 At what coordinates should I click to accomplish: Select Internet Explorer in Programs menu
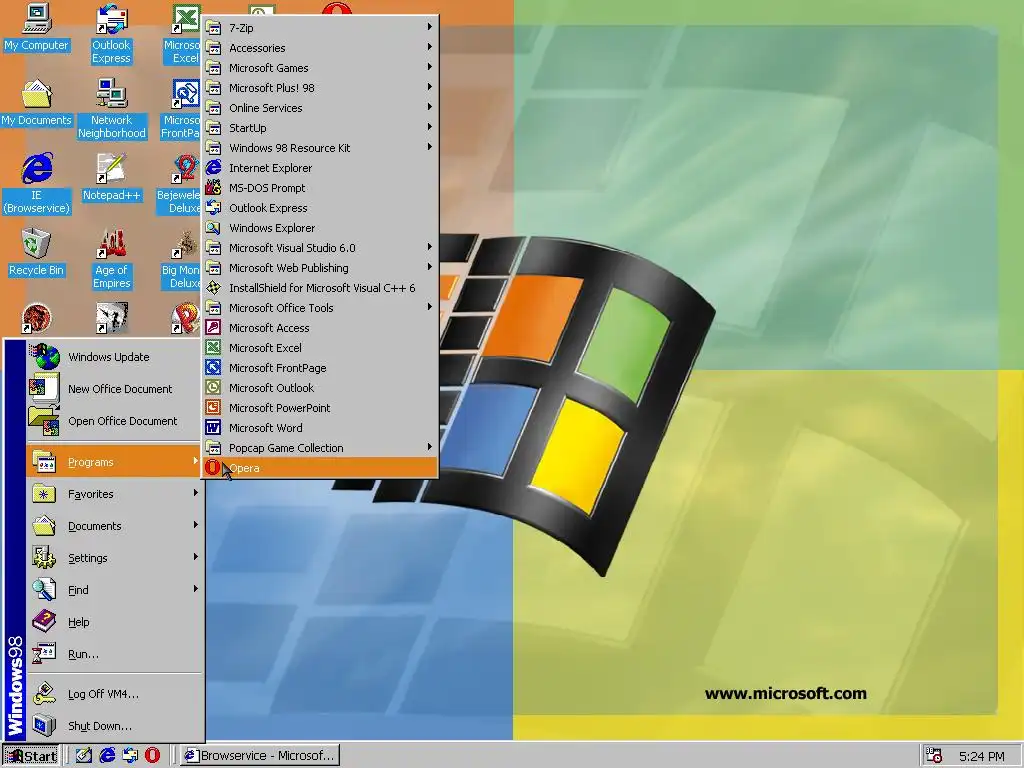(319, 168)
